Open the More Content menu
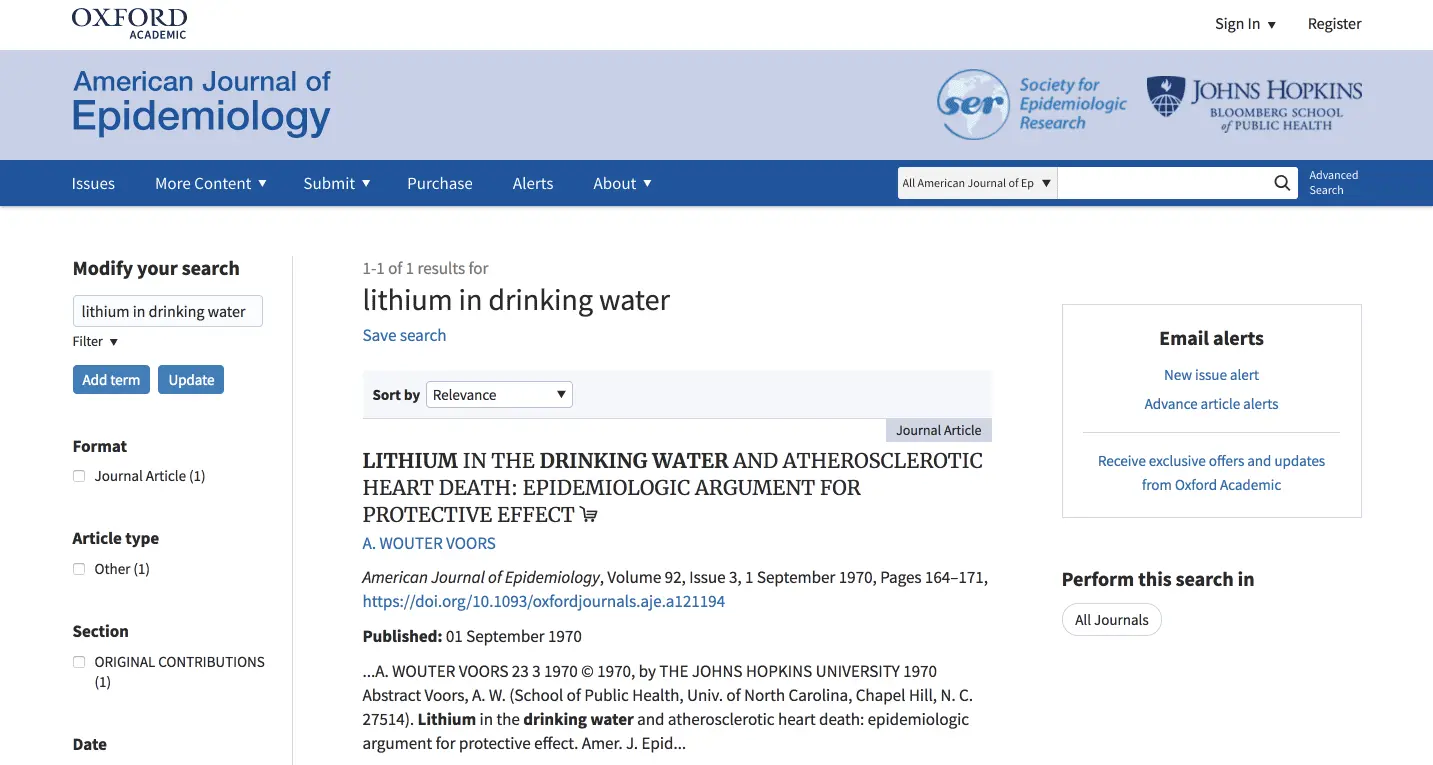This screenshot has height=765, width=1433. coord(210,183)
